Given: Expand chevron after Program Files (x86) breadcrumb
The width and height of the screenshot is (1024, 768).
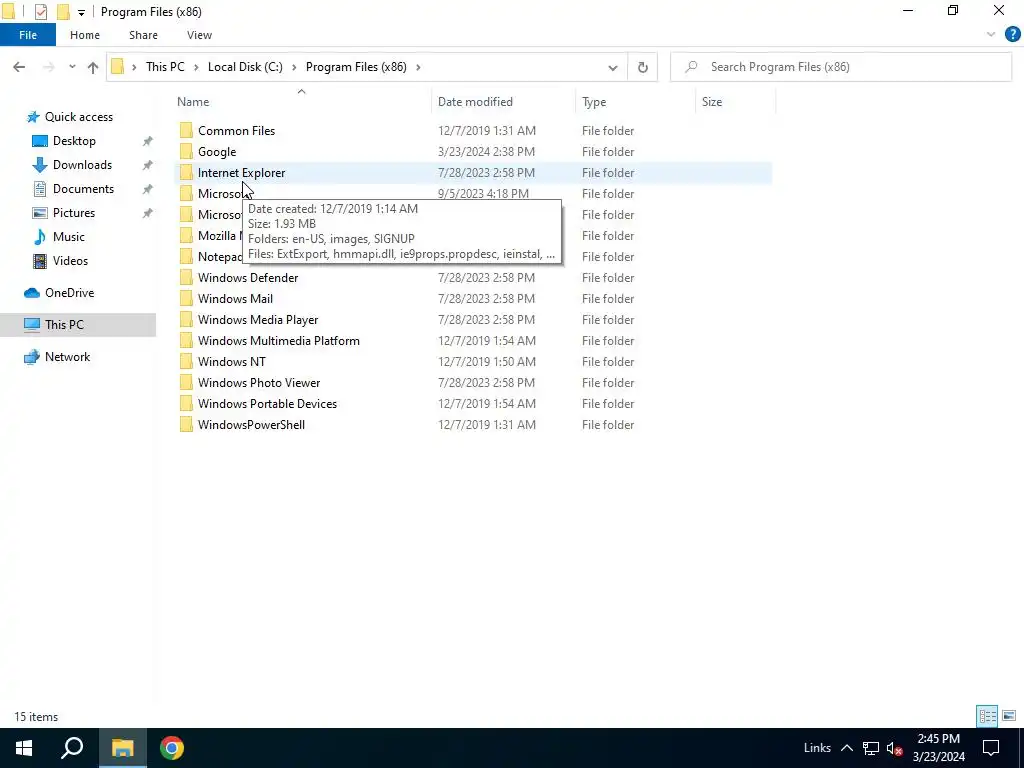Looking at the screenshot, I should [419, 67].
